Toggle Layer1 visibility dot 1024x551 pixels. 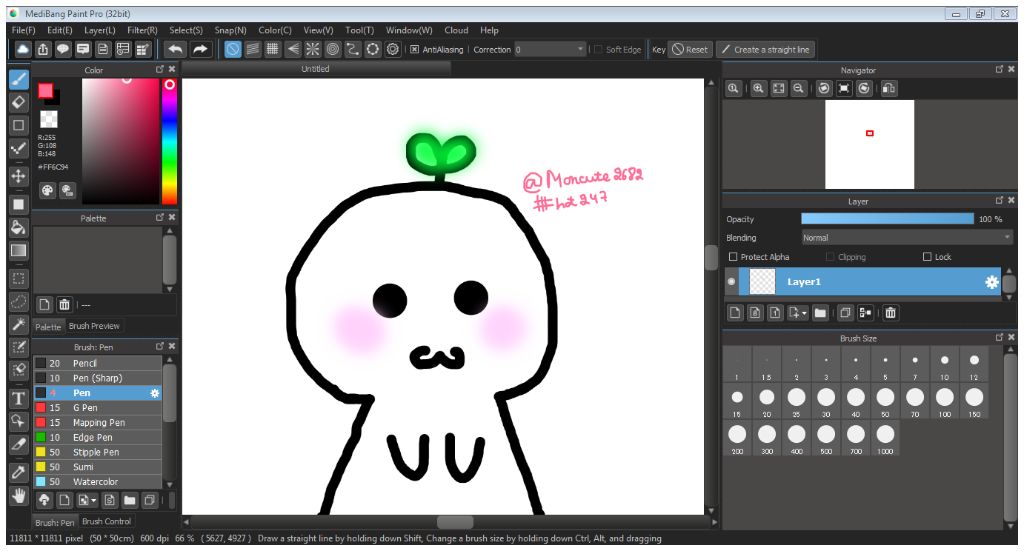point(731,282)
